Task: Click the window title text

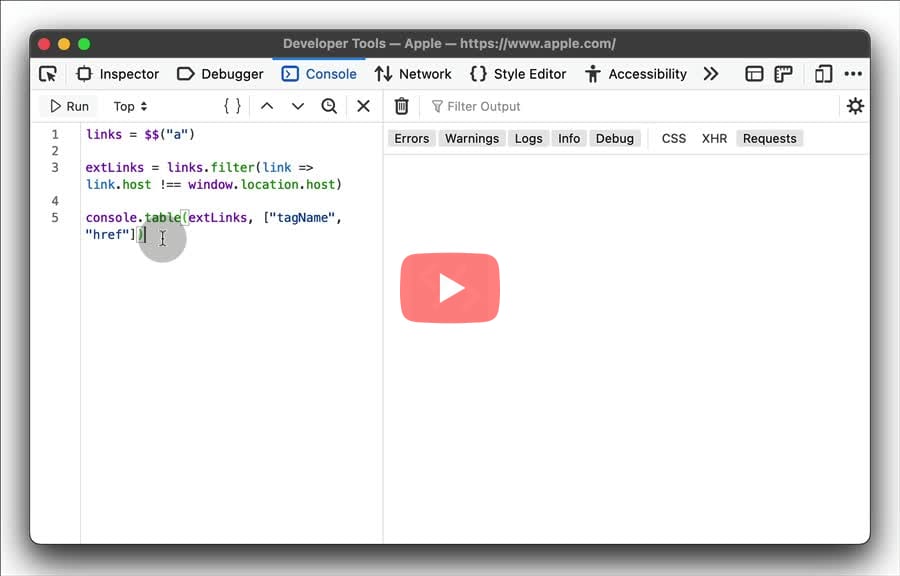Action: [449, 44]
